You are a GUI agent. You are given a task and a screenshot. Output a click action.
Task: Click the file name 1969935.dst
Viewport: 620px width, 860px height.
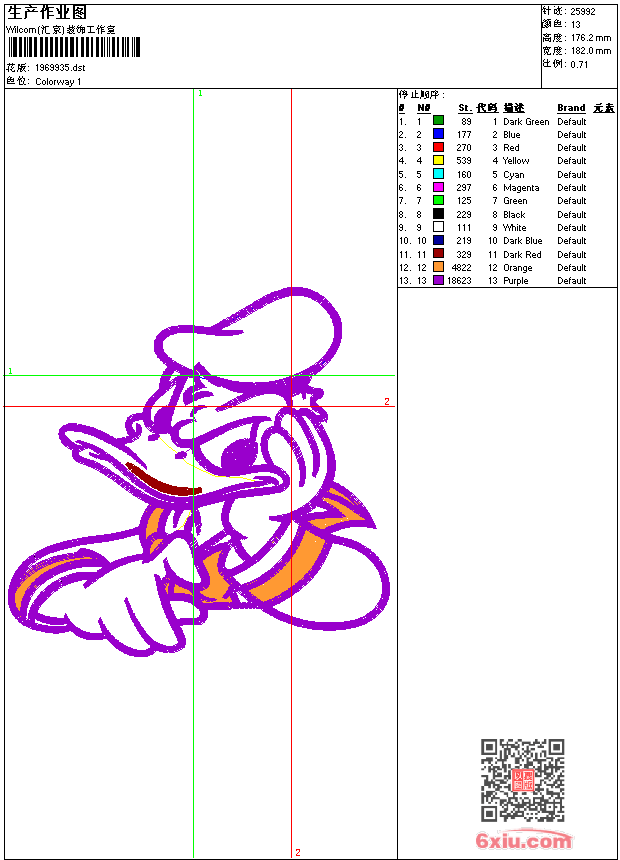(60, 68)
